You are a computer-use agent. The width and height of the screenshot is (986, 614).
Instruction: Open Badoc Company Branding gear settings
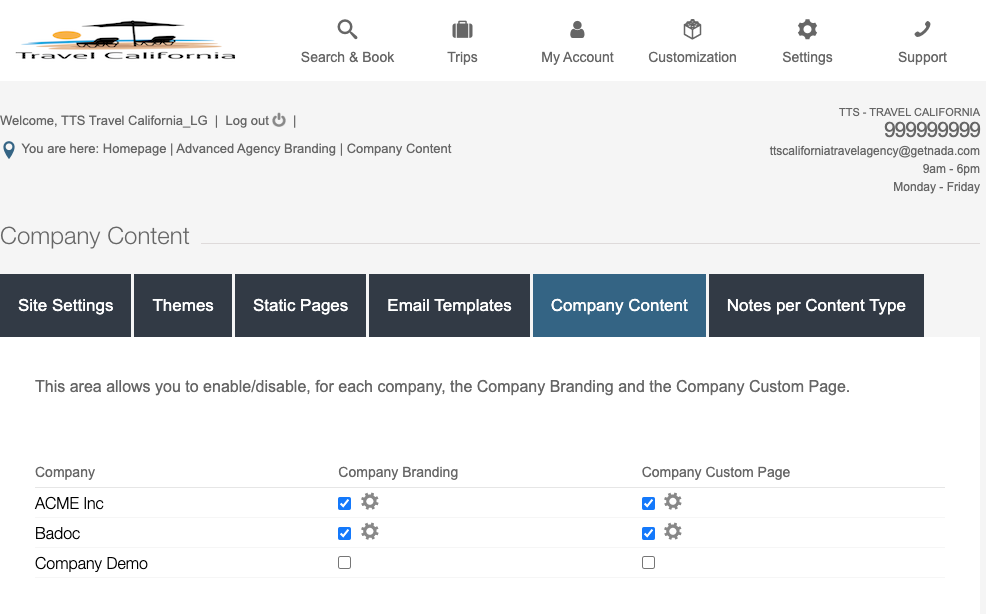370,532
